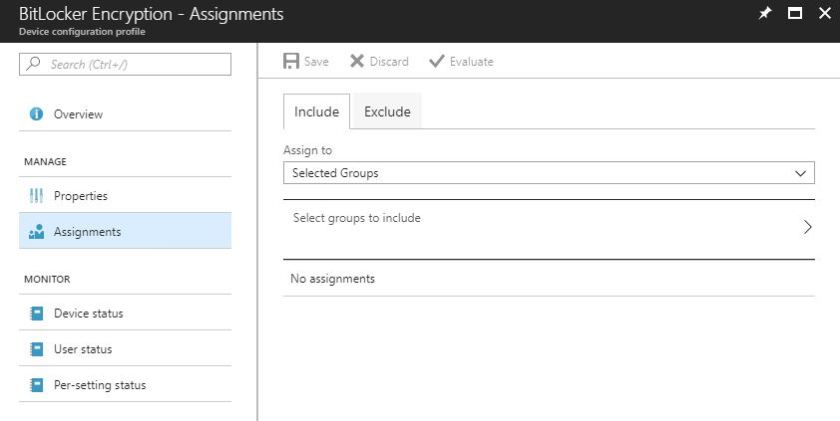This screenshot has width=840, height=421.
Task: Click the Save floppy disk icon
Action: (291, 61)
